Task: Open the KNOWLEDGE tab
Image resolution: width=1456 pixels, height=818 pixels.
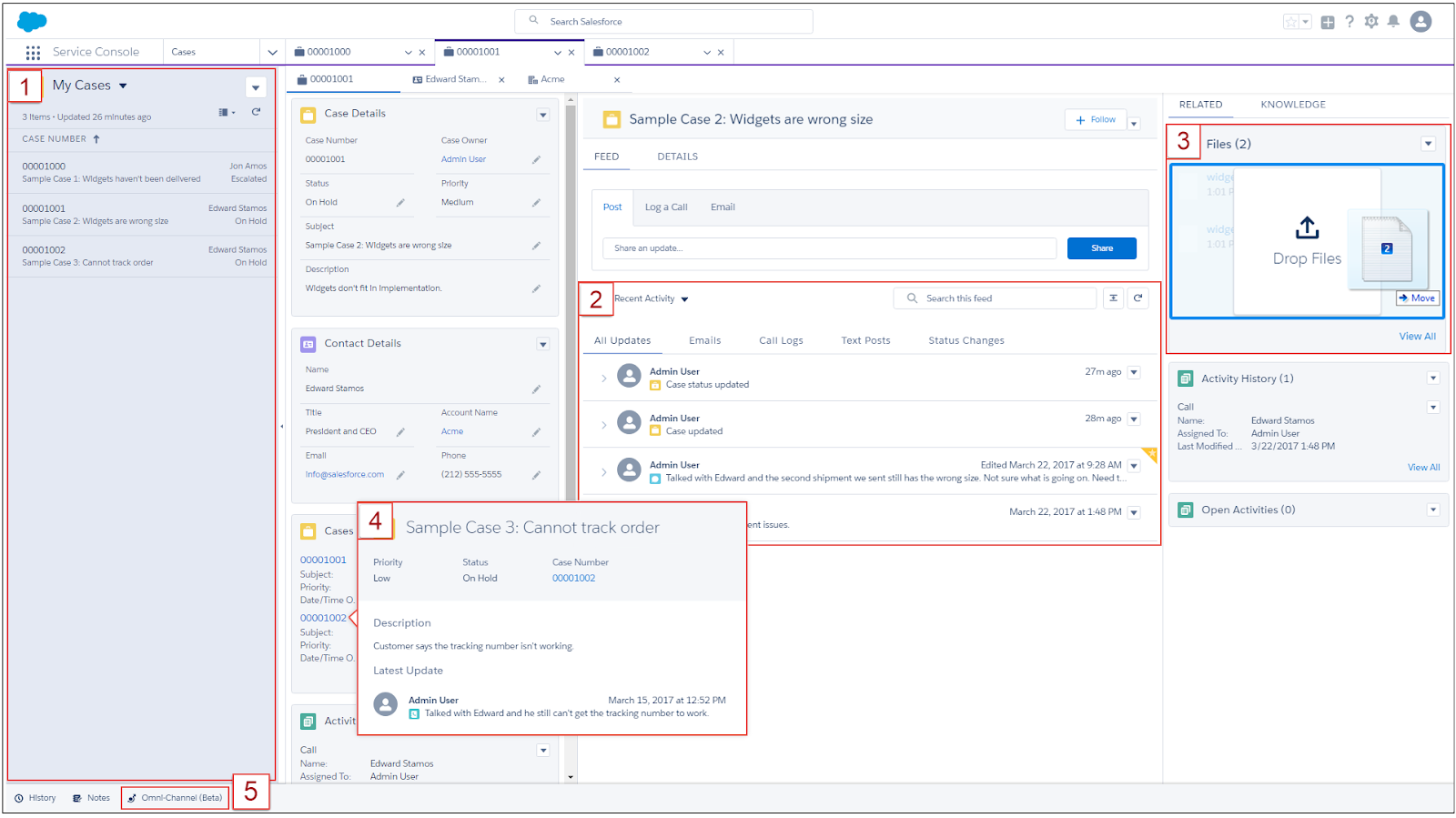Action: [x=1293, y=105]
